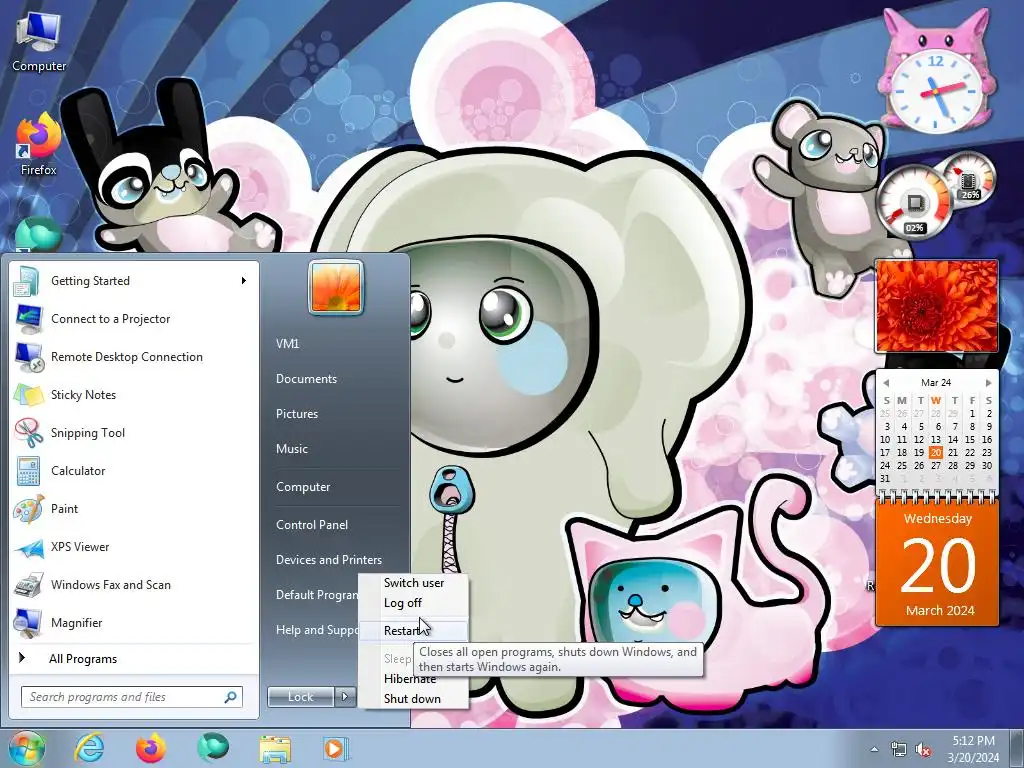Select Switch user from power menu
Viewport: 1024px width, 768px height.
coord(413,583)
